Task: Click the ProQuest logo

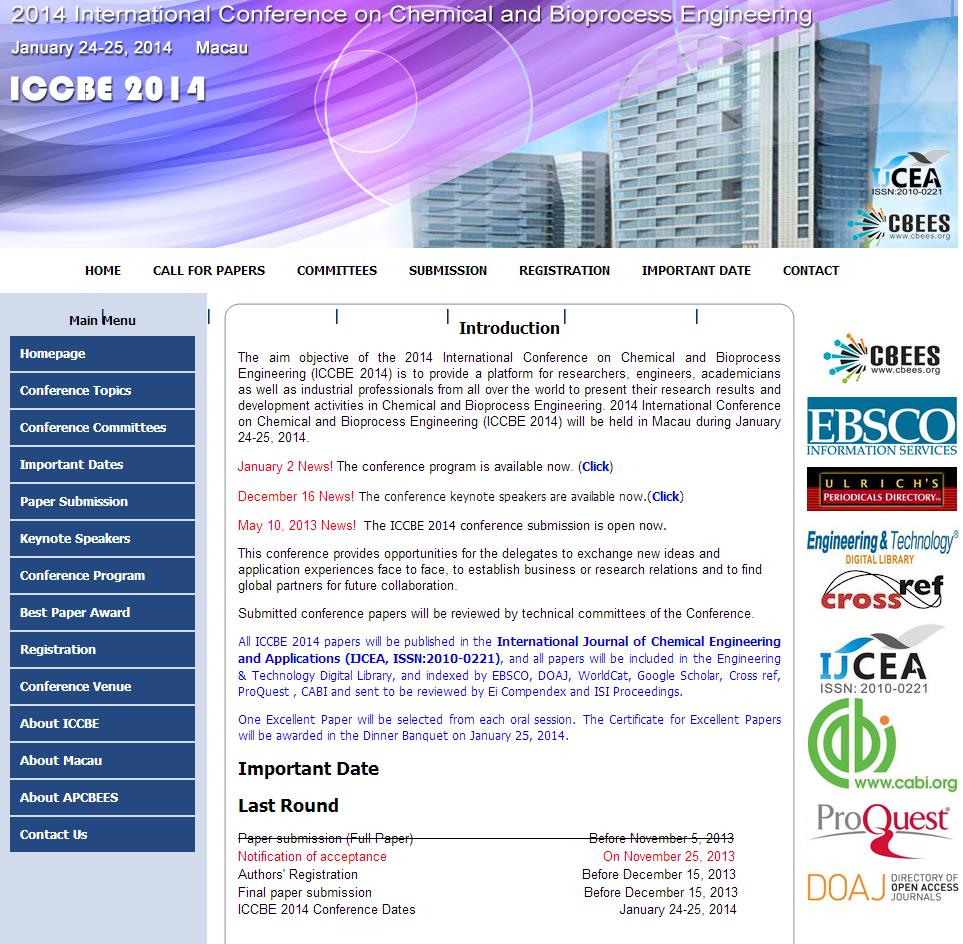Action: coord(881,830)
